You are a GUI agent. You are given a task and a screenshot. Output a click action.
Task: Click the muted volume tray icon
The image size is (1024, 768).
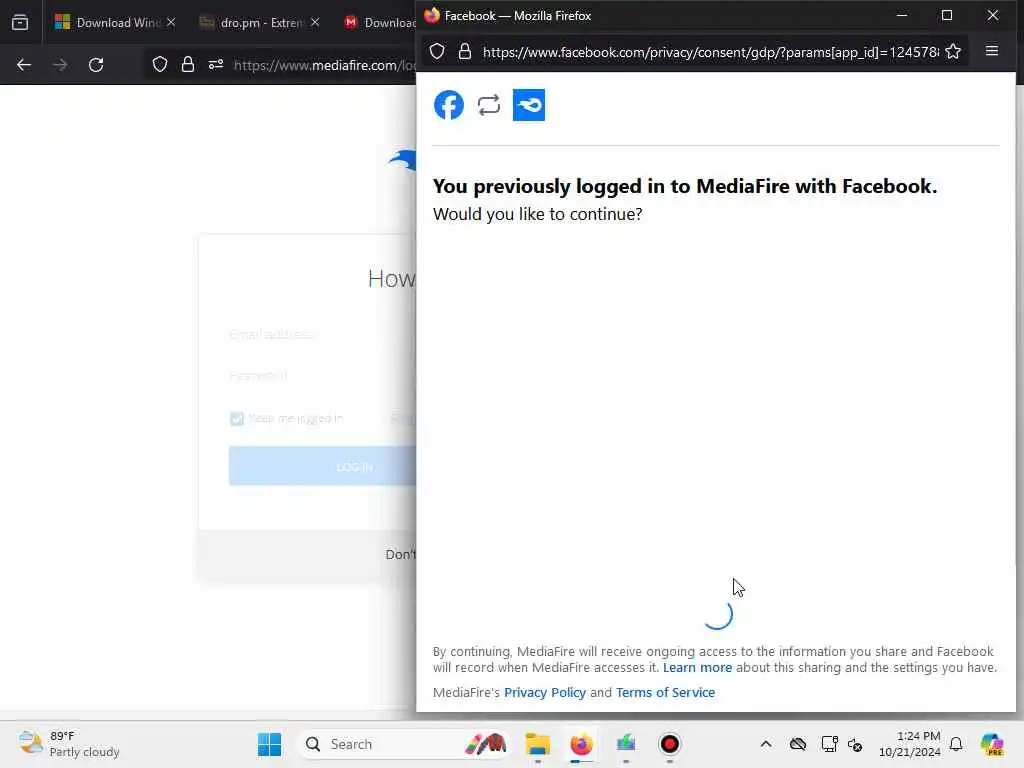[855, 744]
